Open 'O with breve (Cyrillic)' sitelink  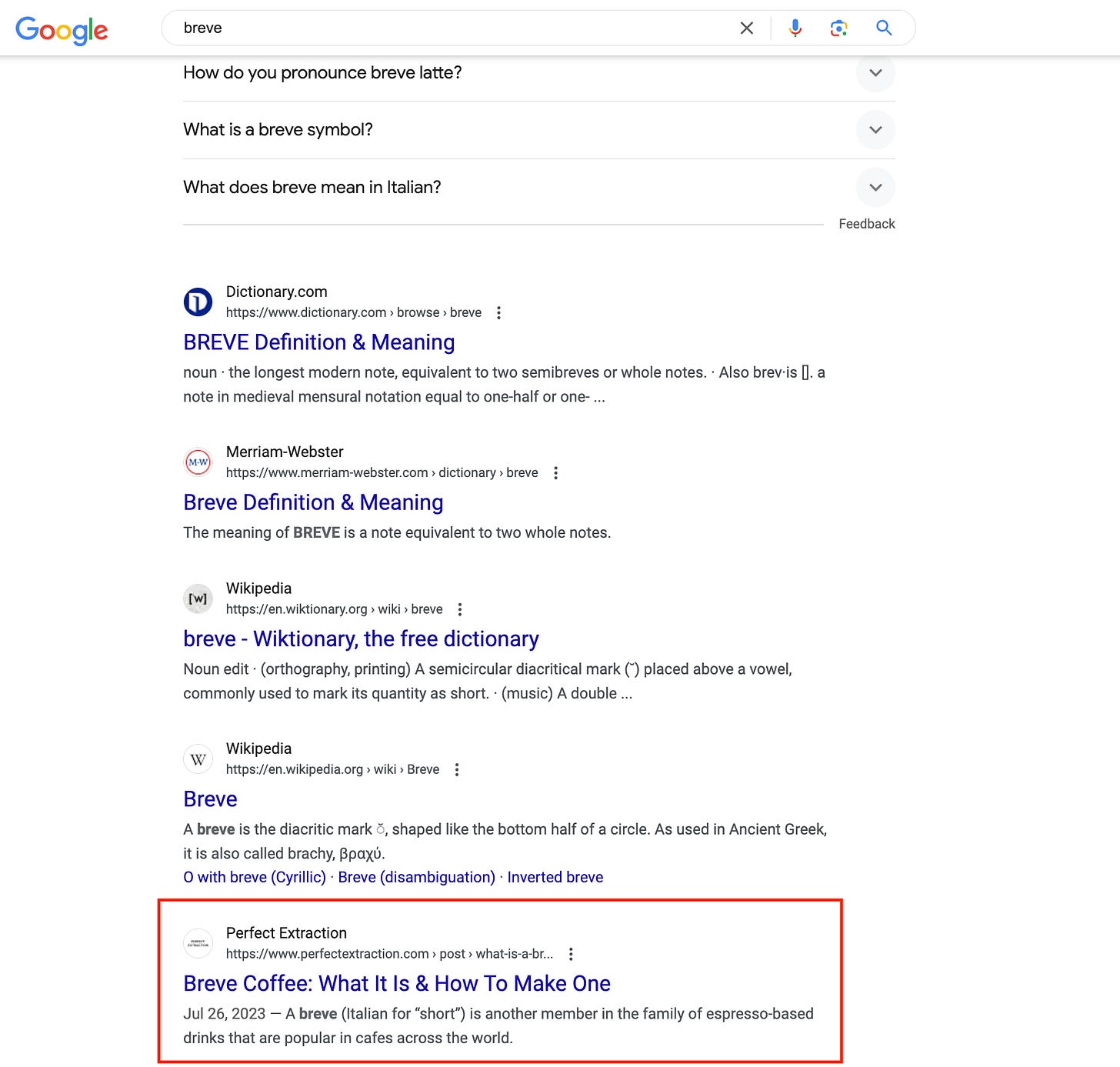(255, 877)
